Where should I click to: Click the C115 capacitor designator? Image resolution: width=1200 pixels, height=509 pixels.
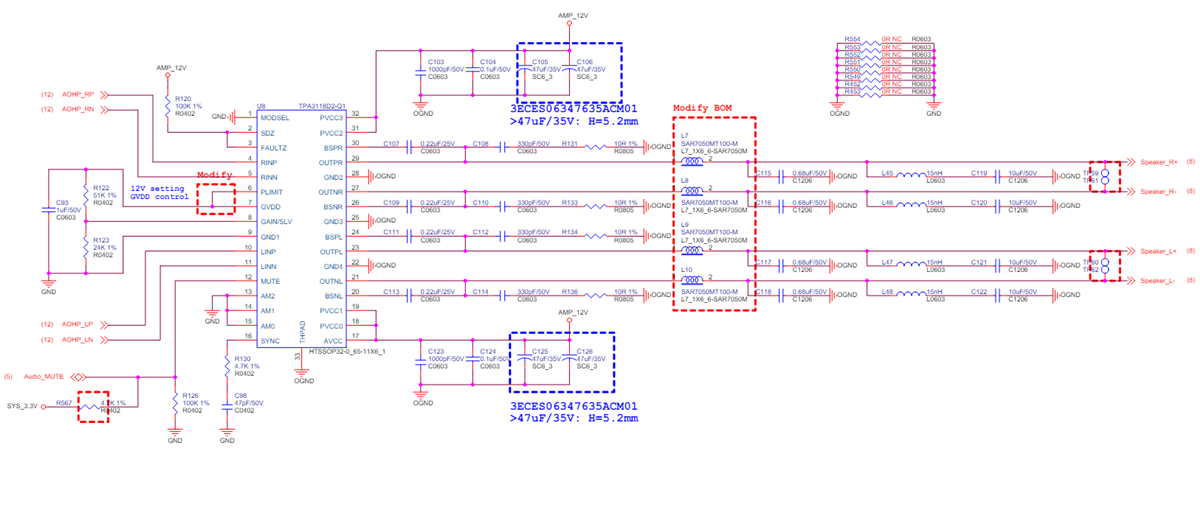click(764, 172)
